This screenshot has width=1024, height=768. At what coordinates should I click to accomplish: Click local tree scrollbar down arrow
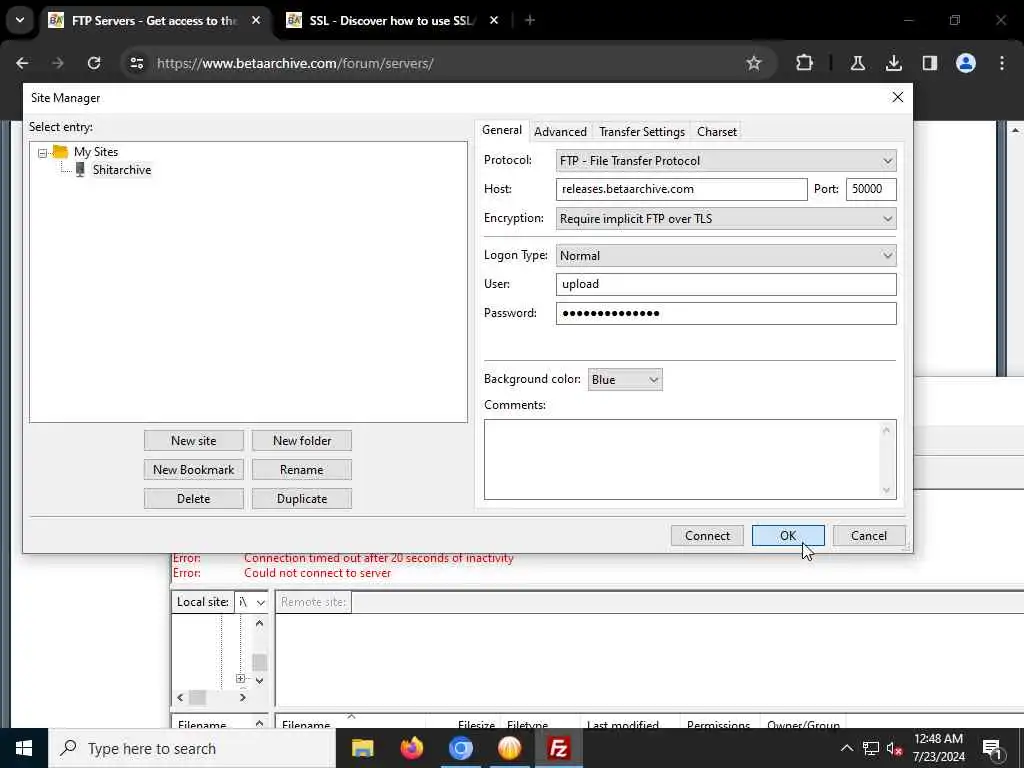pos(259,680)
